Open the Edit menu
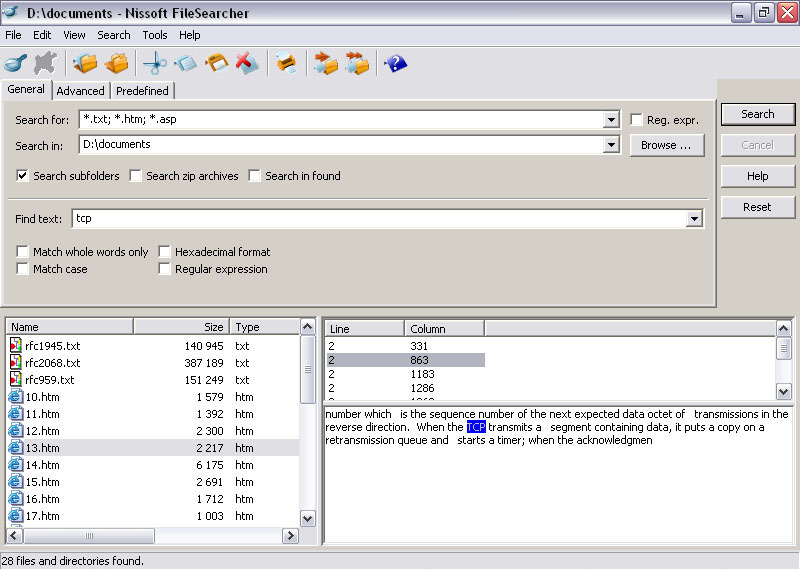 [42, 35]
